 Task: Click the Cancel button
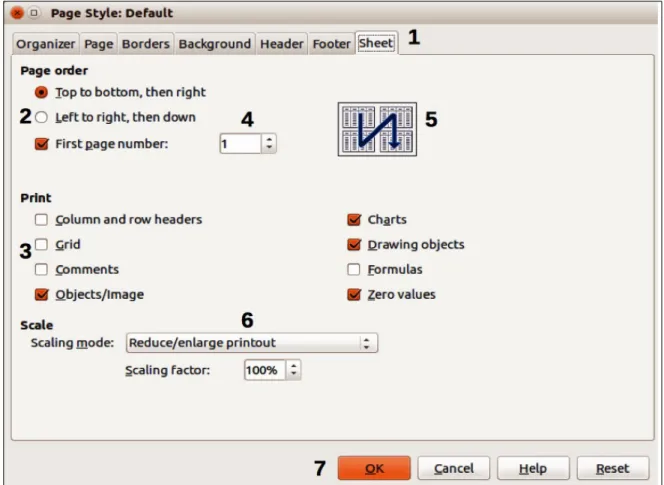(454, 468)
